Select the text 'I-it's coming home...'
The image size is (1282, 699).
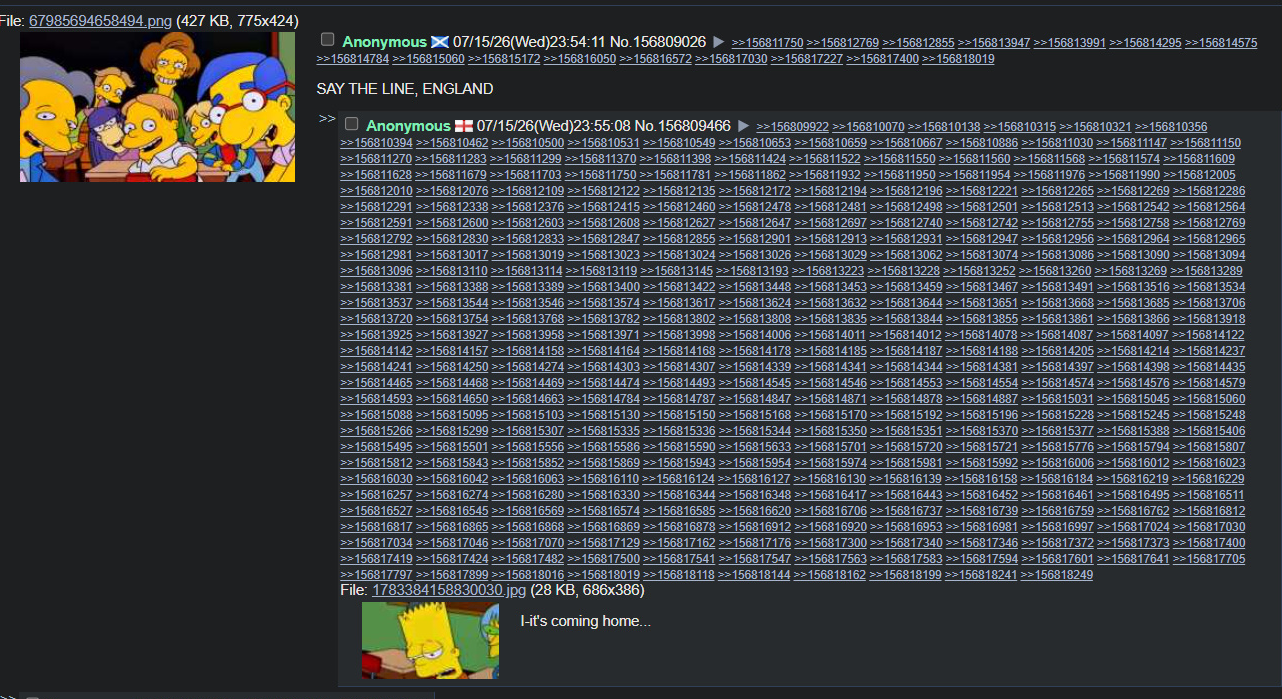click(586, 621)
